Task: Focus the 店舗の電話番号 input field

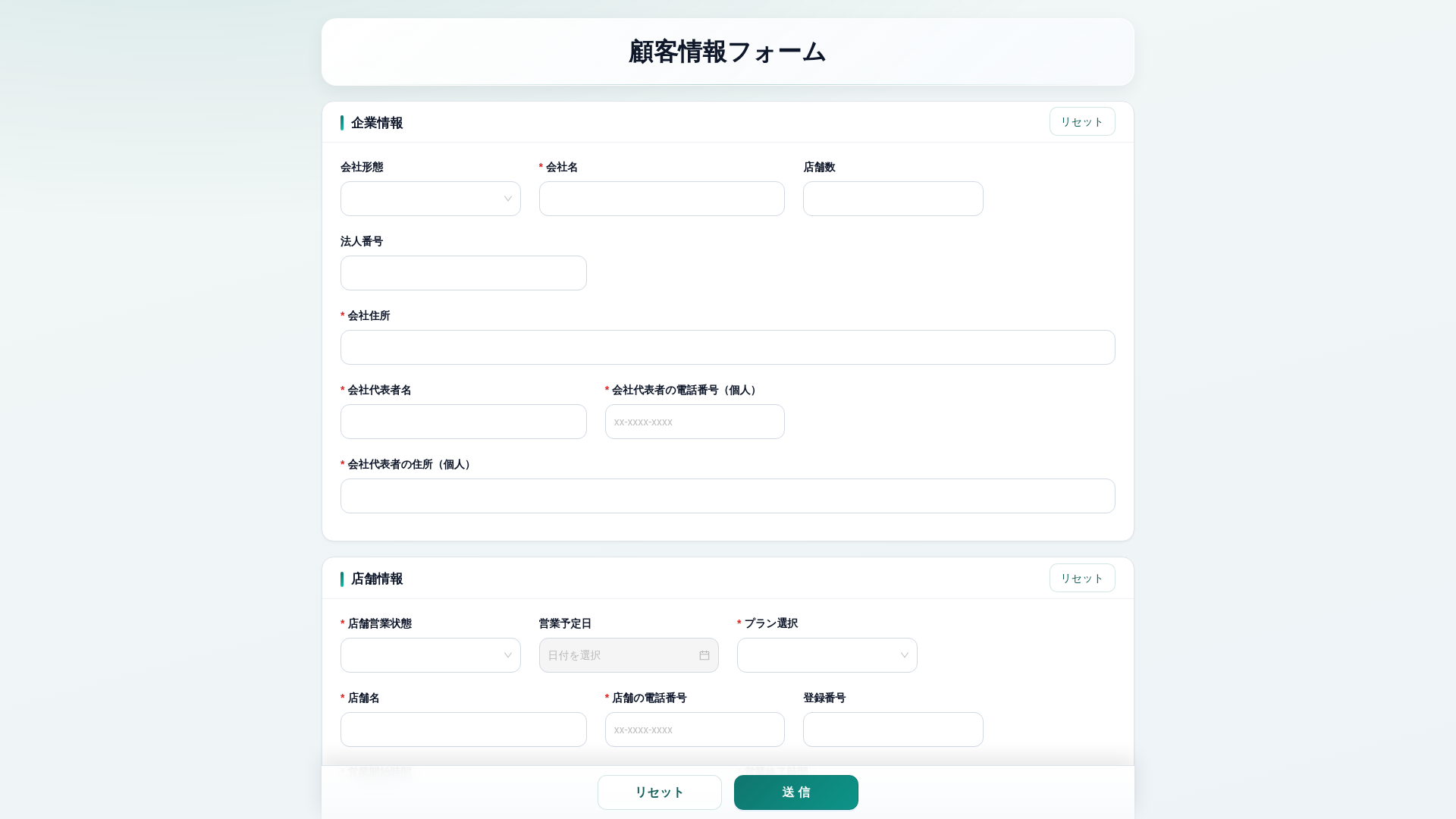Action: coord(695,730)
